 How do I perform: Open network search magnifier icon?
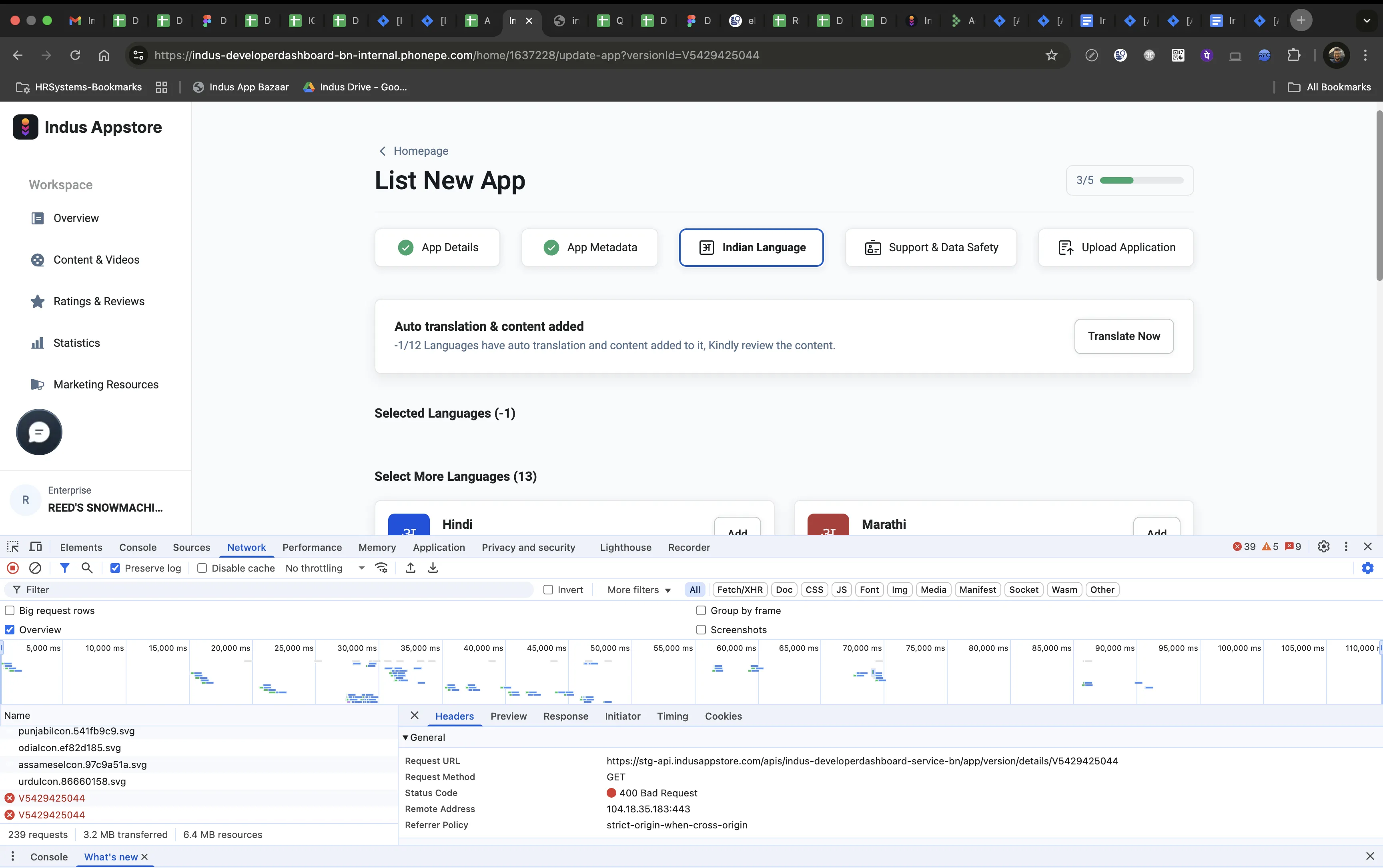click(87, 568)
